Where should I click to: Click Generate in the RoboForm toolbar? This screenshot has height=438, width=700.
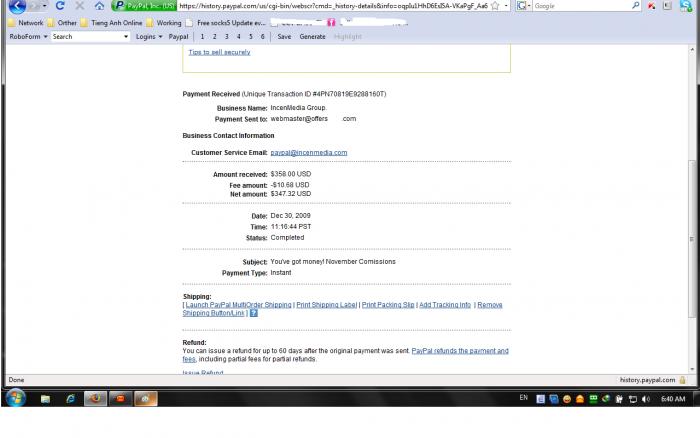click(x=312, y=37)
